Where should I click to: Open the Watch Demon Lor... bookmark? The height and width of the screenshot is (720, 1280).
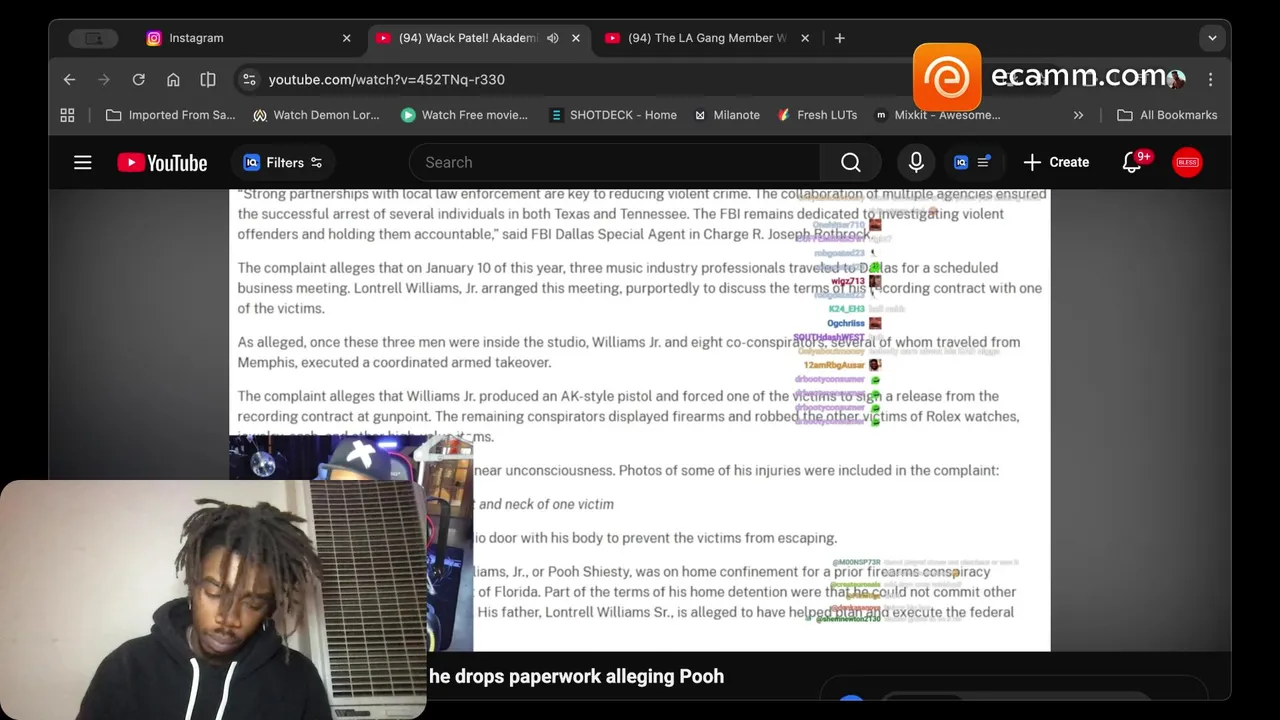click(316, 115)
